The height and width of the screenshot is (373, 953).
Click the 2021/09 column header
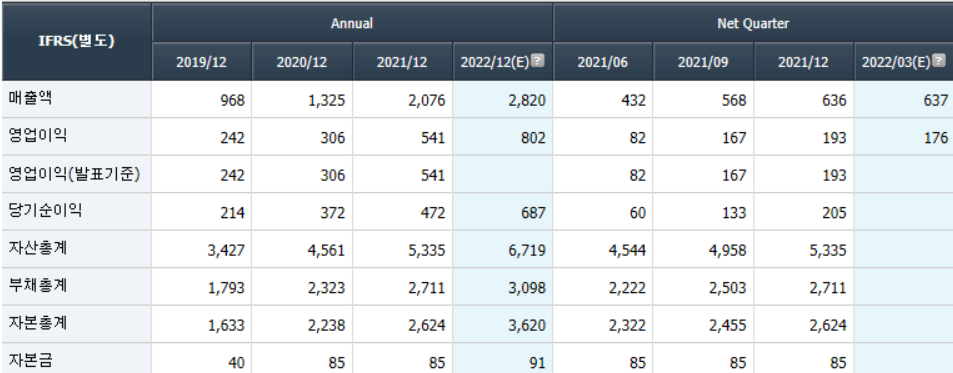click(703, 62)
